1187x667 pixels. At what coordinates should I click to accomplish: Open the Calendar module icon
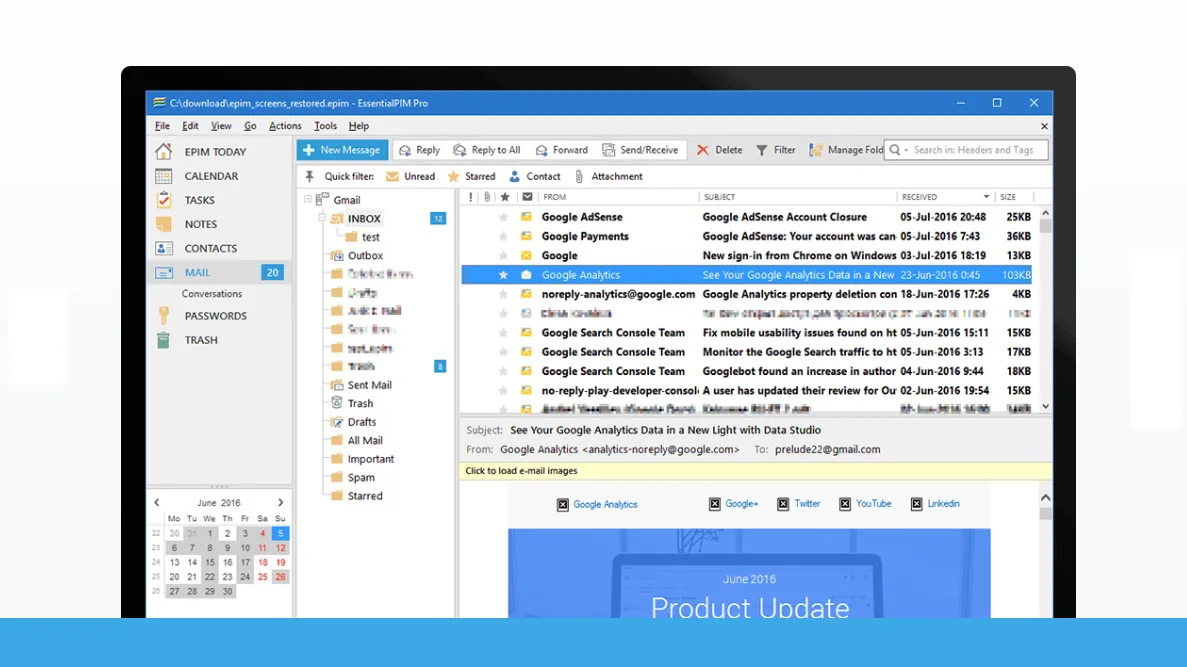(x=164, y=176)
